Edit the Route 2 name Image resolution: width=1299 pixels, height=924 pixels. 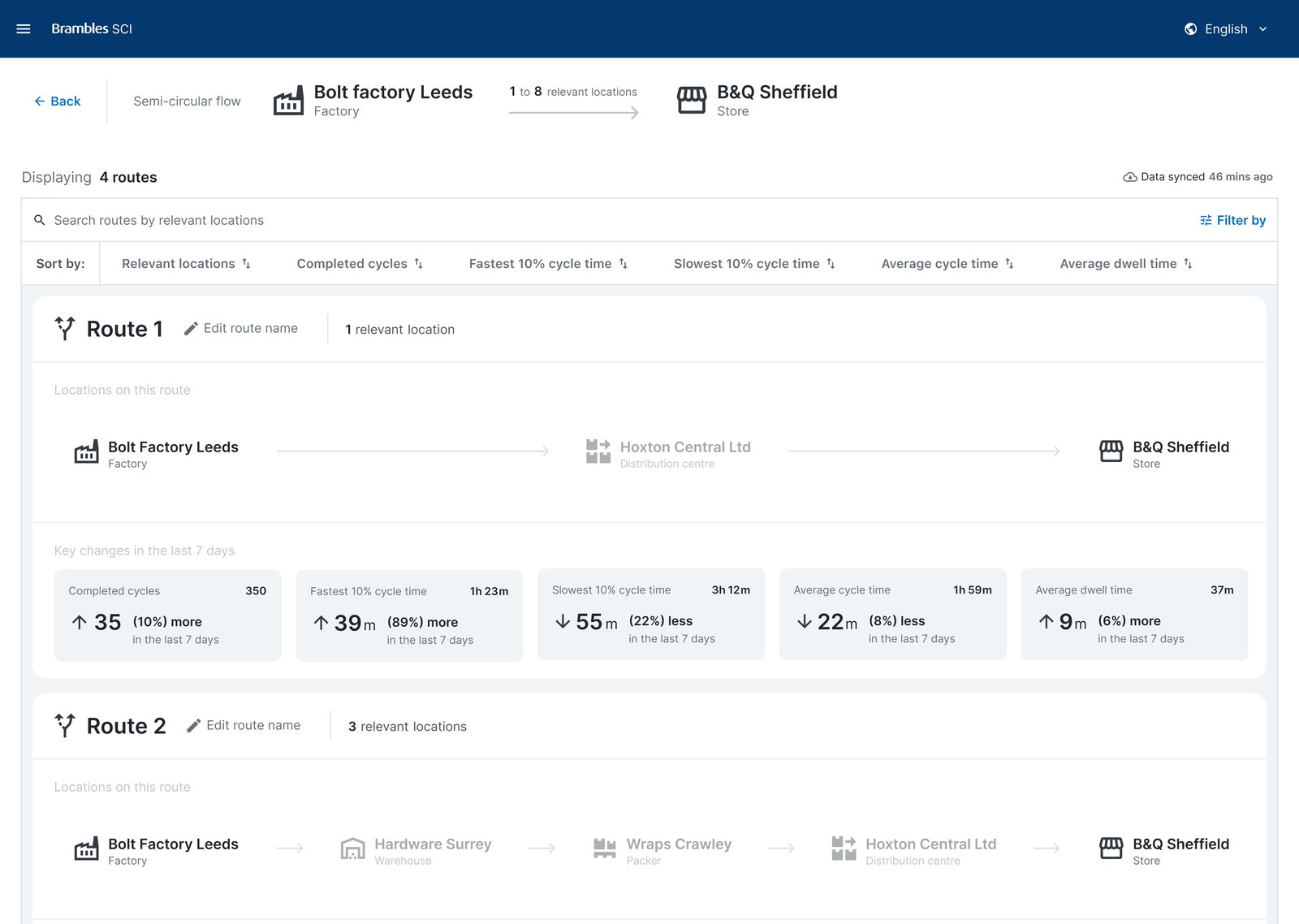(x=244, y=725)
